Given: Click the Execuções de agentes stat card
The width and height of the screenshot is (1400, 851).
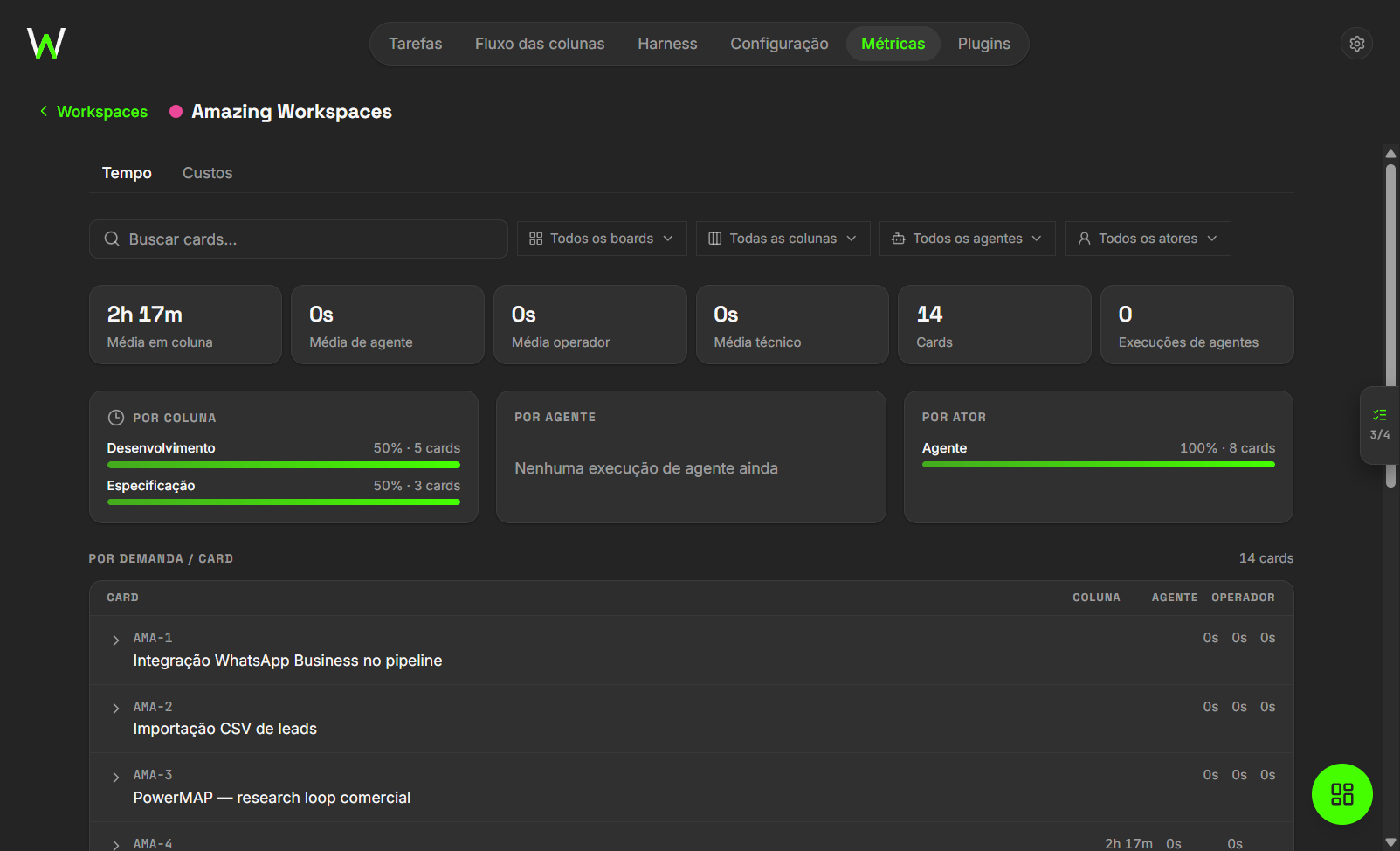Looking at the screenshot, I should click(1197, 324).
